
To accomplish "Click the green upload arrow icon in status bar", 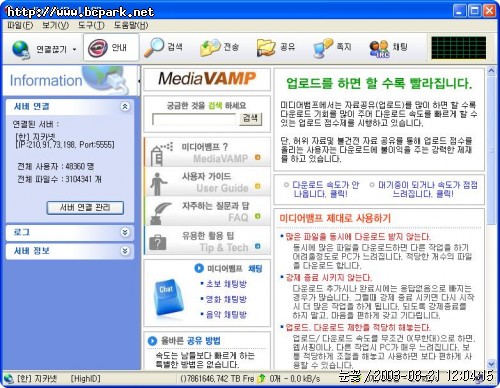I will (x=262, y=378).
